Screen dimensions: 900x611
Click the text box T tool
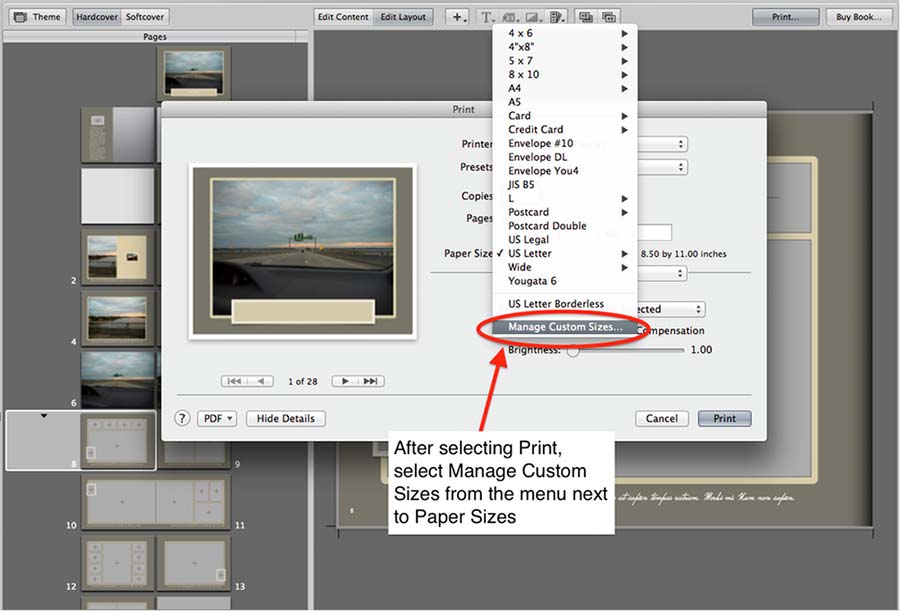pyautogui.click(x=486, y=17)
